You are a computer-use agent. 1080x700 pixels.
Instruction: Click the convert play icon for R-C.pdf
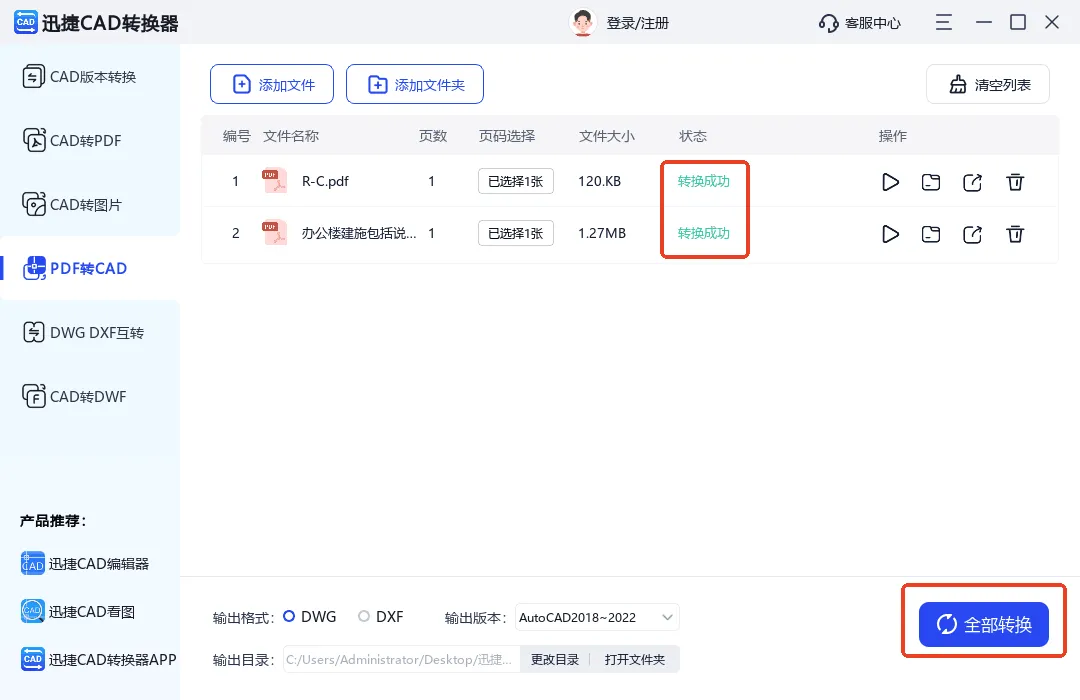pyautogui.click(x=890, y=182)
